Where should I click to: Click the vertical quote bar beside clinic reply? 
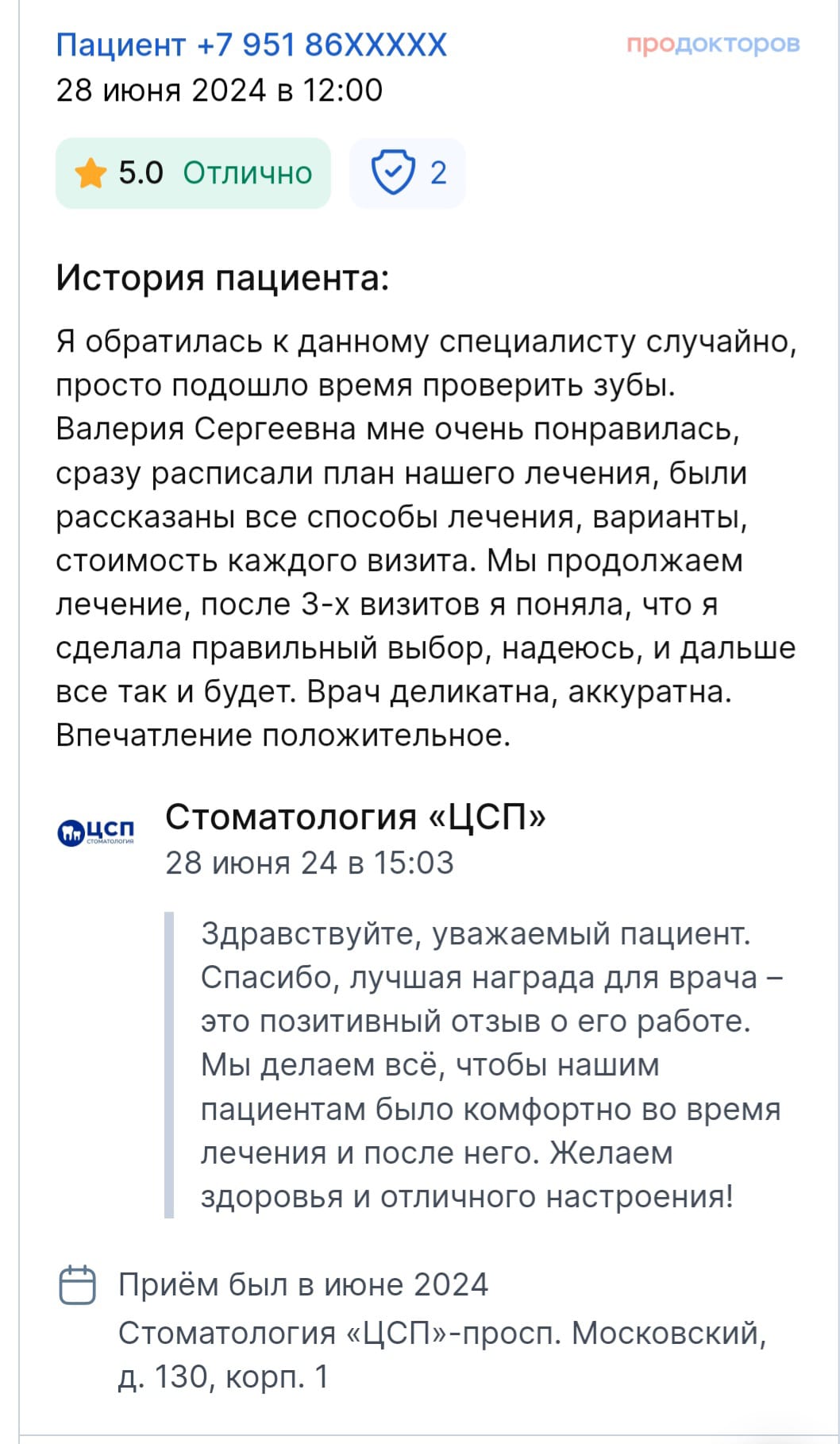click(x=168, y=1064)
